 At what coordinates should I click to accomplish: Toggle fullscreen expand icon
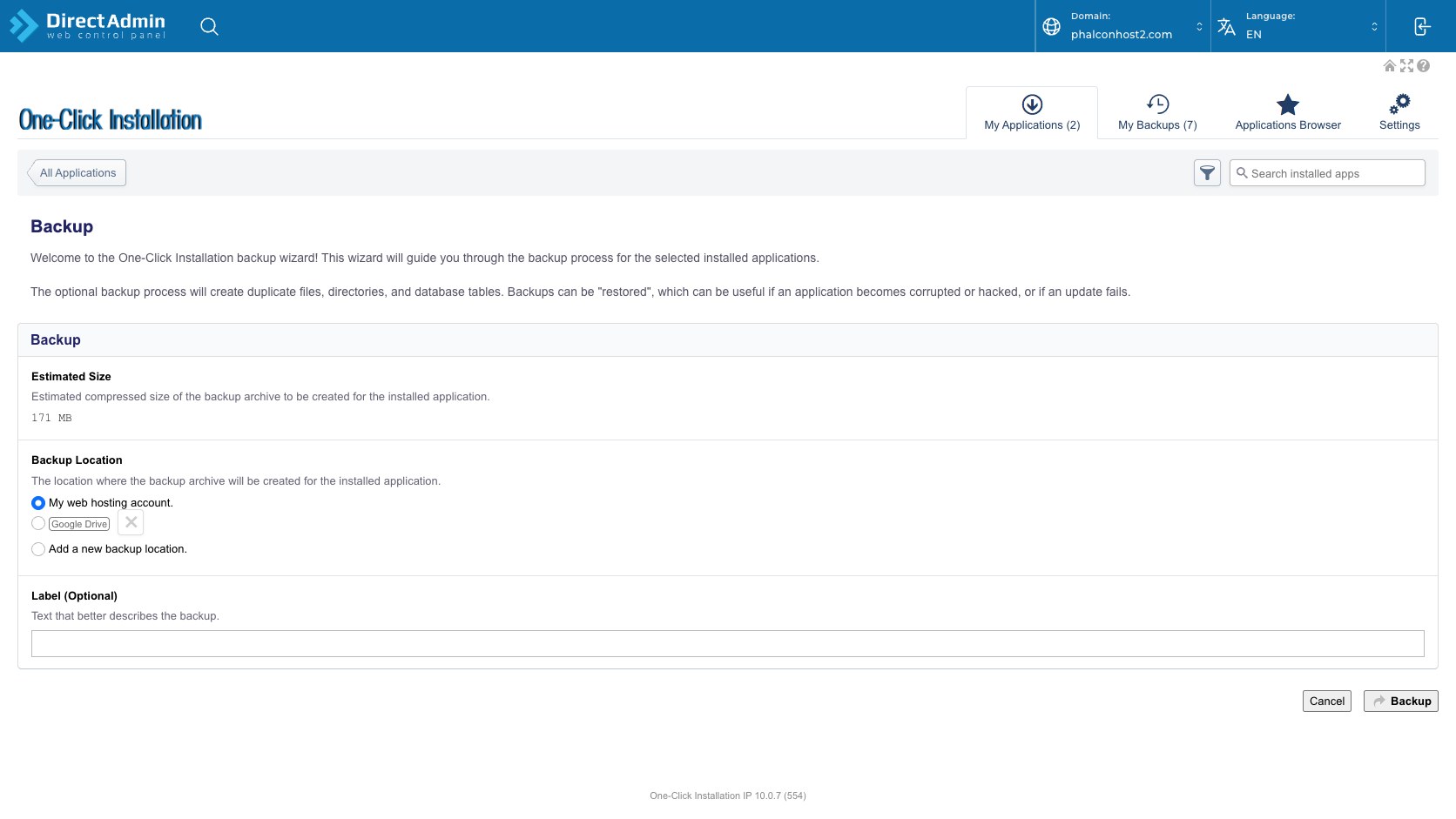click(x=1406, y=66)
